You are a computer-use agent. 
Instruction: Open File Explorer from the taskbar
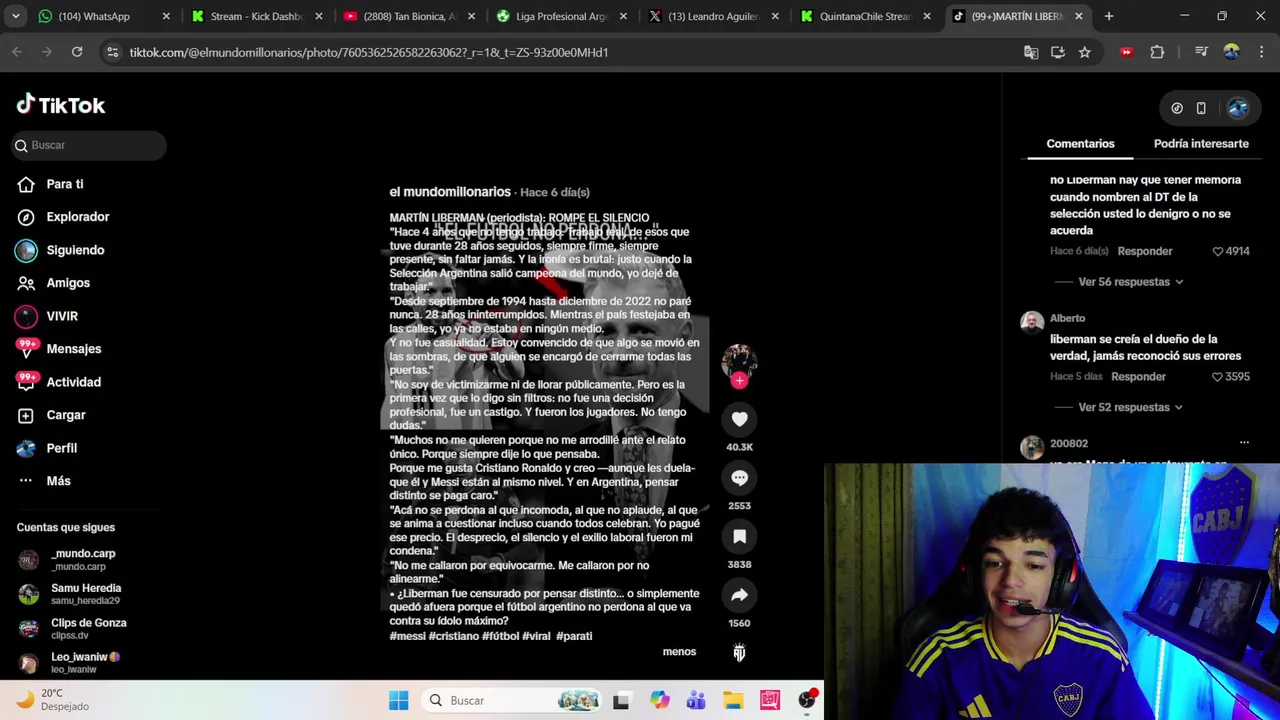[733, 700]
